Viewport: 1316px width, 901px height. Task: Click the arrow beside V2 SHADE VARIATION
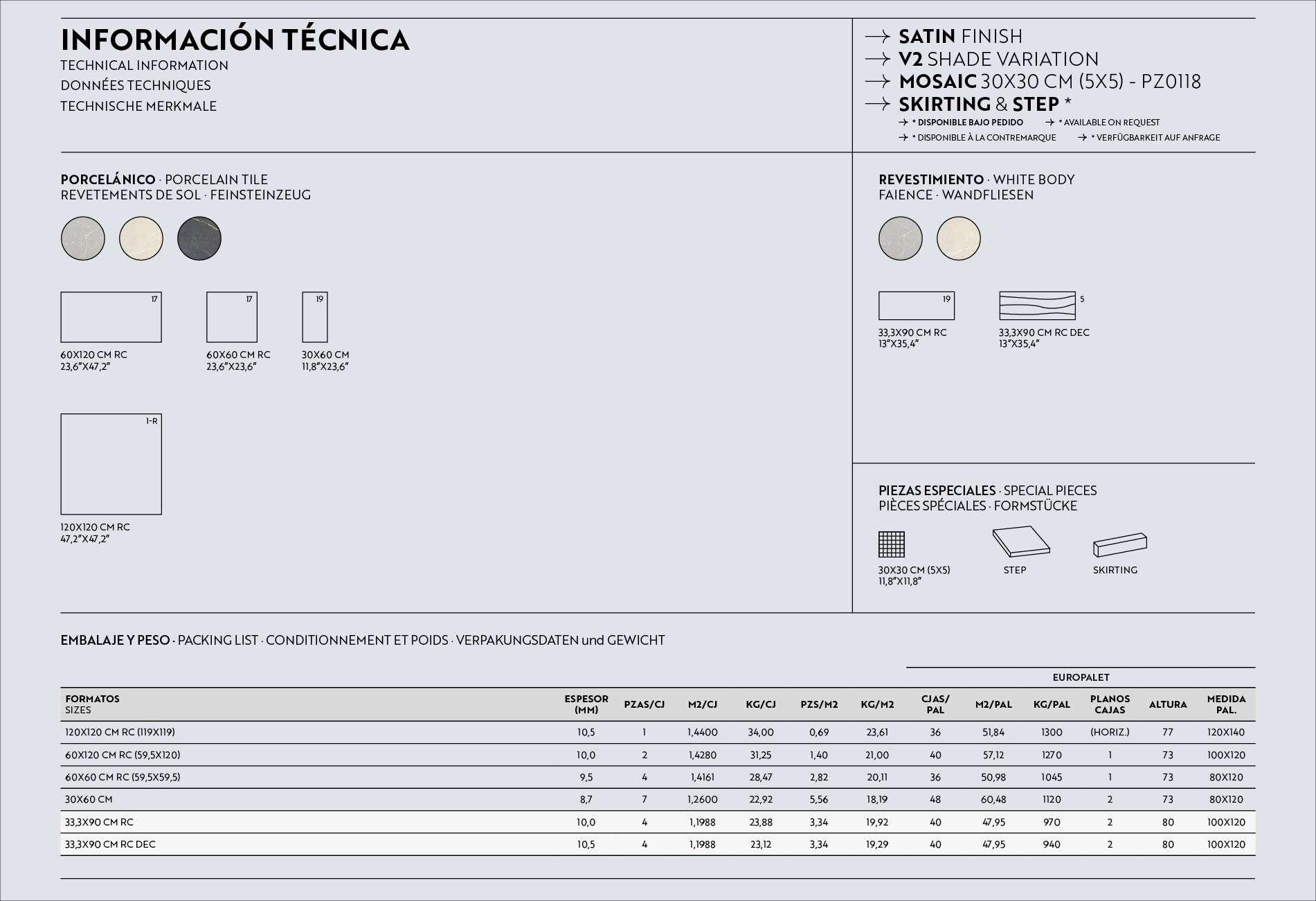point(877,60)
